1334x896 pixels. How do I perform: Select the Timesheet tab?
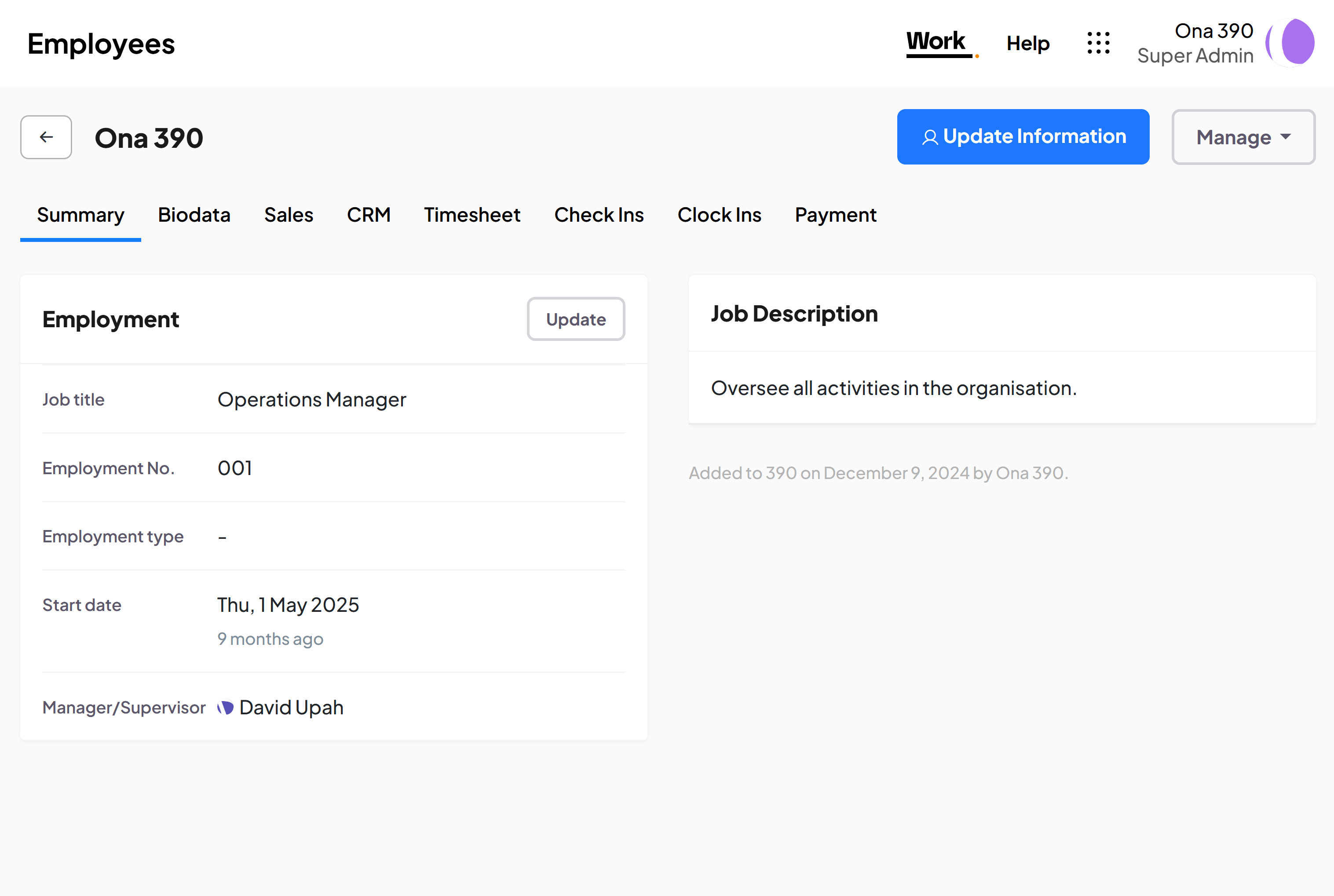point(472,215)
